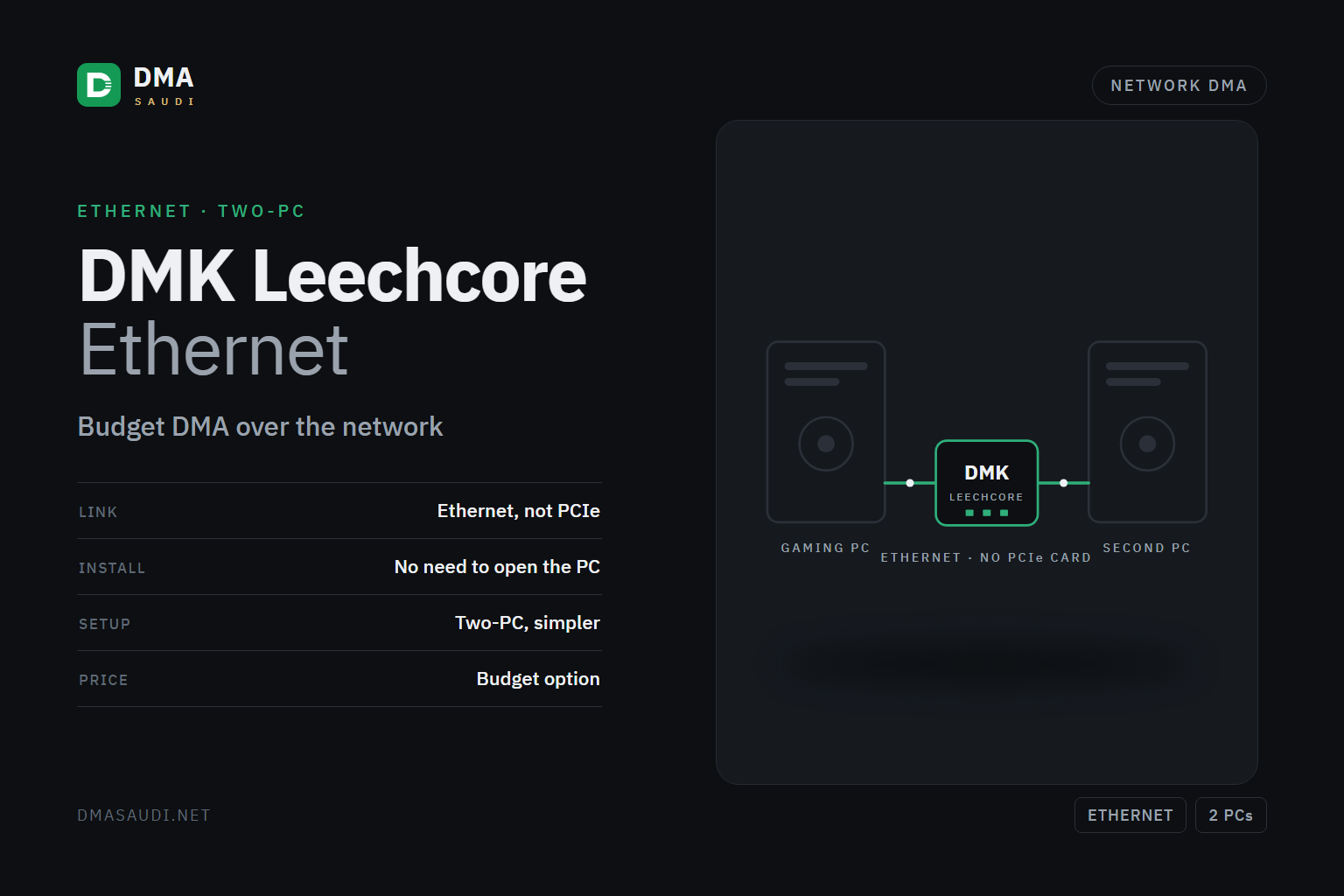Click the Gaming PC tower illustration
Screen dimensions: 1344x896
(x=826, y=432)
